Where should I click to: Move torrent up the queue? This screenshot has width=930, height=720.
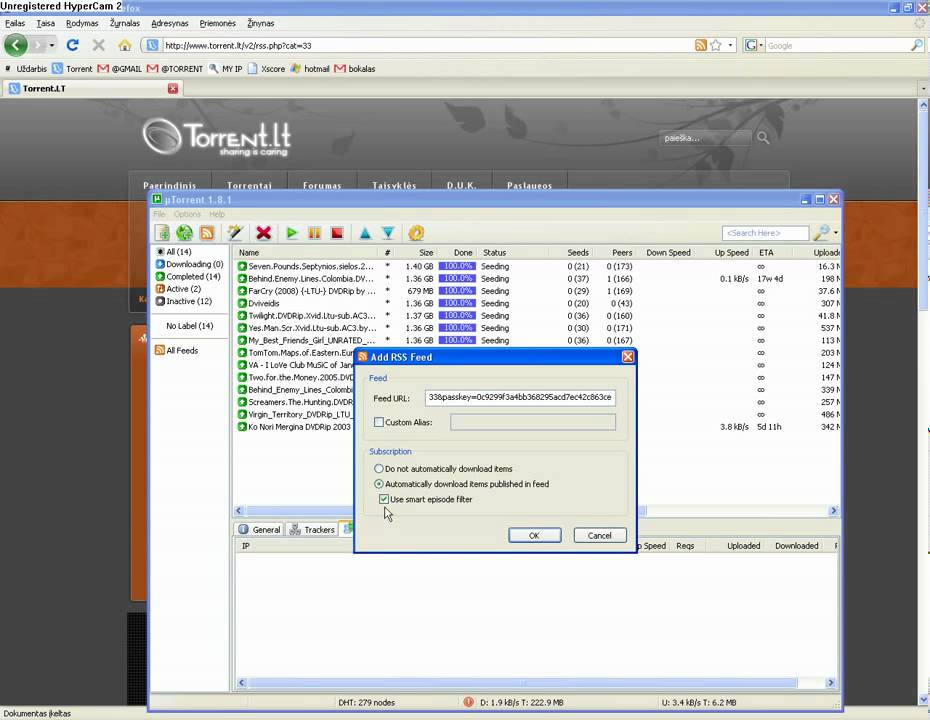click(x=365, y=233)
